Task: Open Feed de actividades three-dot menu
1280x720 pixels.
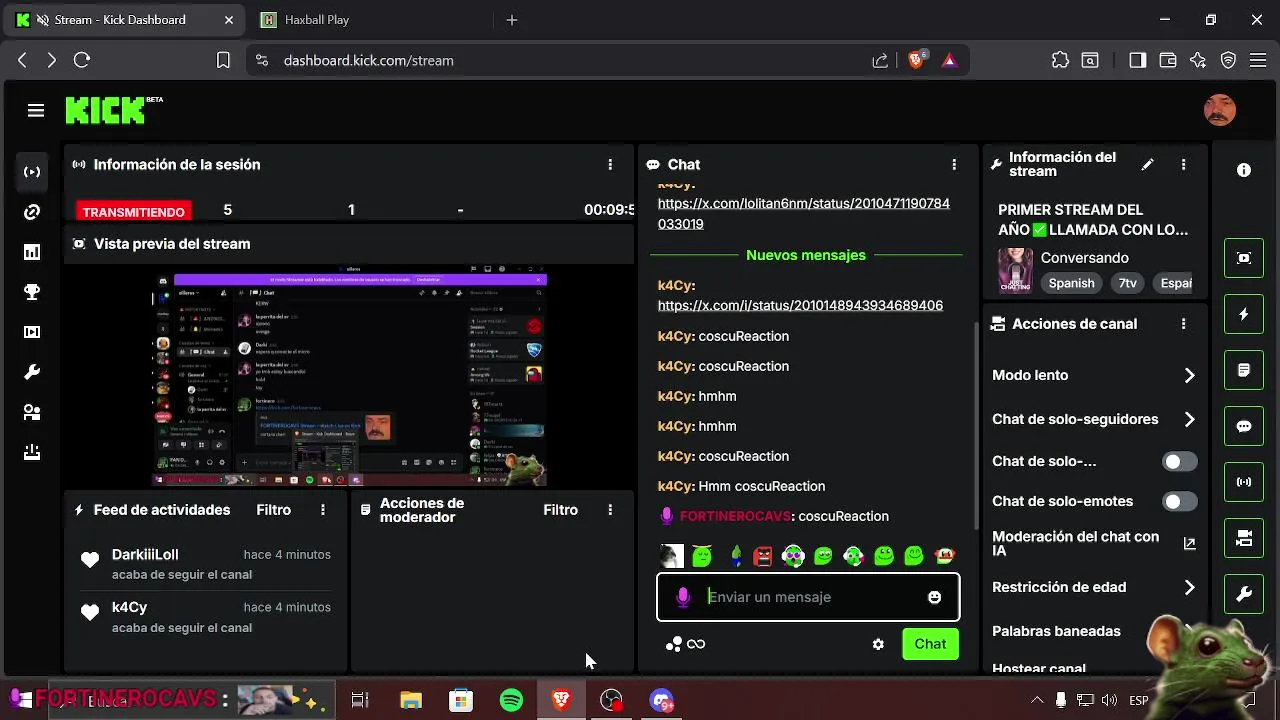Action: [x=322, y=510]
